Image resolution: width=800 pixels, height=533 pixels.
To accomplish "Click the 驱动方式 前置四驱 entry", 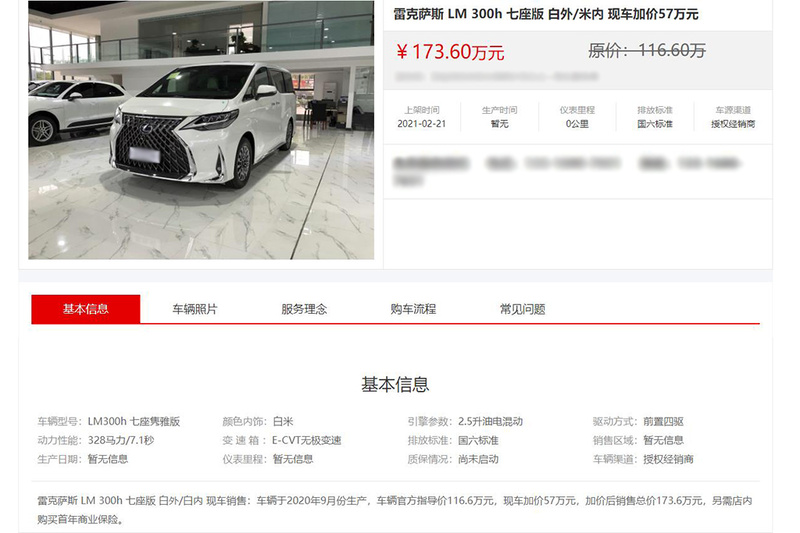I will tap(638, 421).
